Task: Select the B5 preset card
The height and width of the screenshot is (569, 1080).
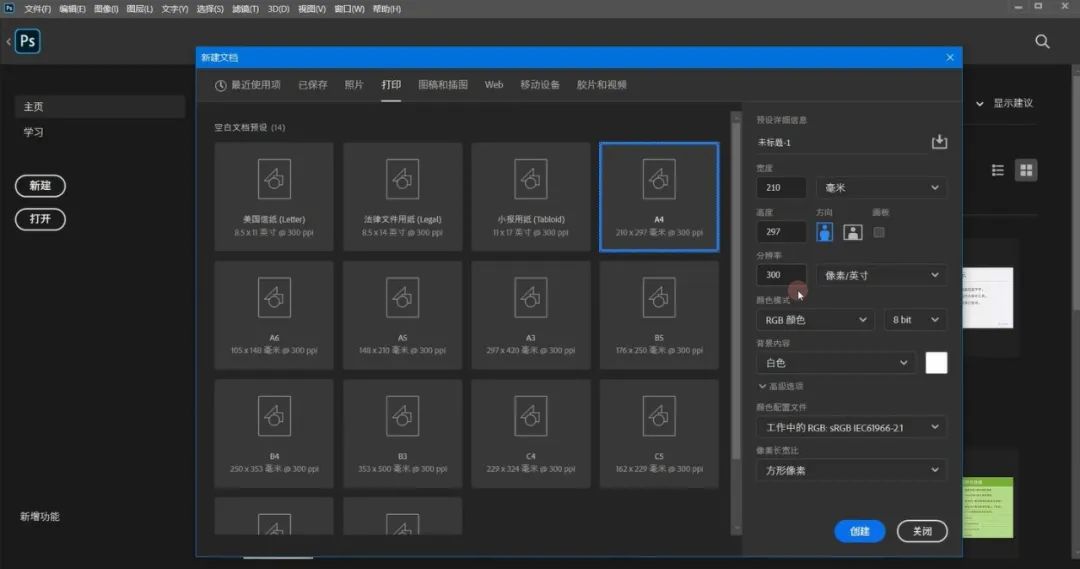Action: click(659, 315)
